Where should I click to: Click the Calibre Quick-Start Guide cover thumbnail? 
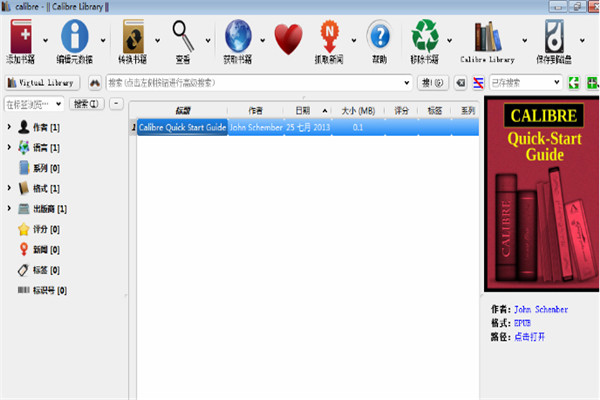tap(541, 194)
